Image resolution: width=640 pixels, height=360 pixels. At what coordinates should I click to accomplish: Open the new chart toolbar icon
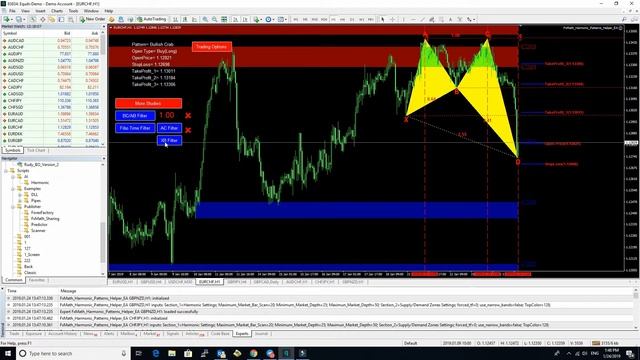(x=7, y=19)
